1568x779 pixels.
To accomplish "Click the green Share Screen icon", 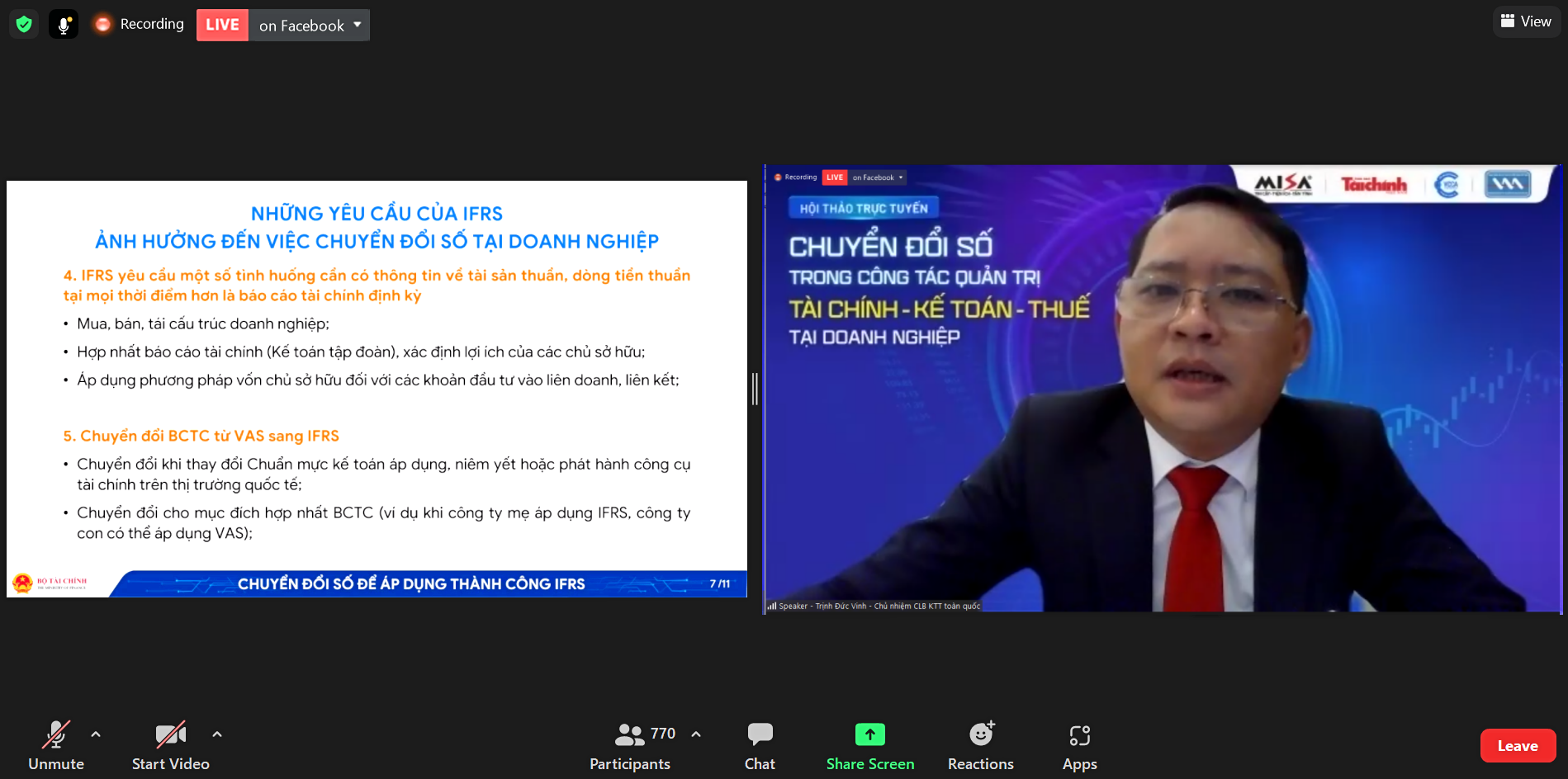I will pos(869,734).
